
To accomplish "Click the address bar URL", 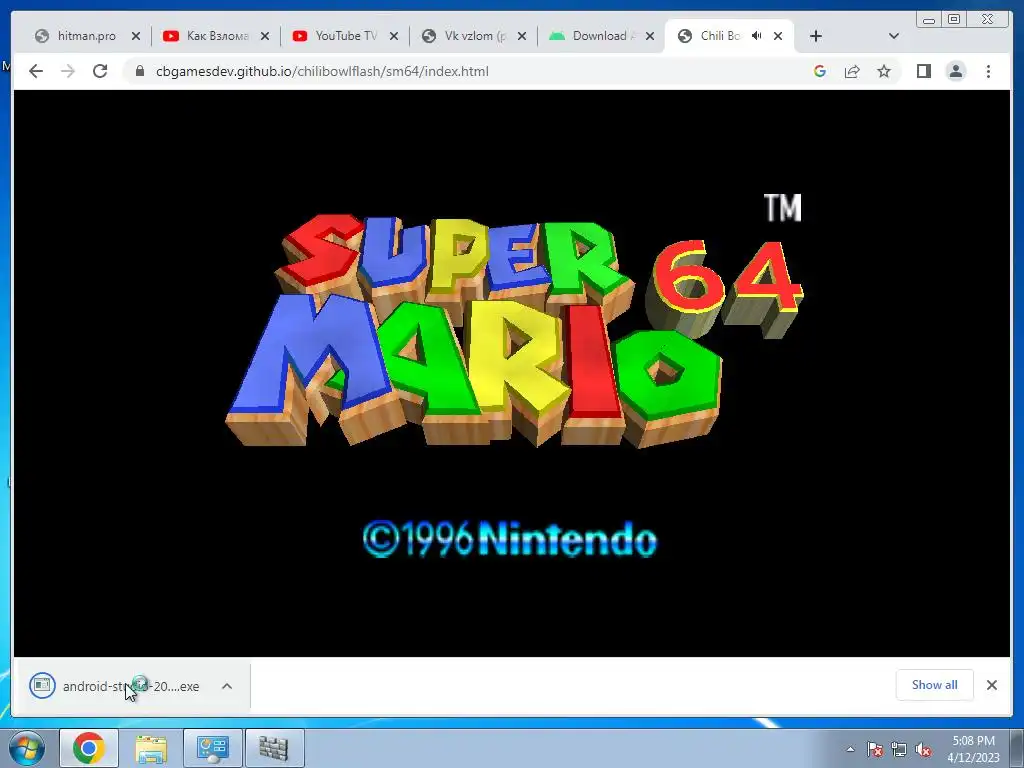I will [x=322, y=71].
